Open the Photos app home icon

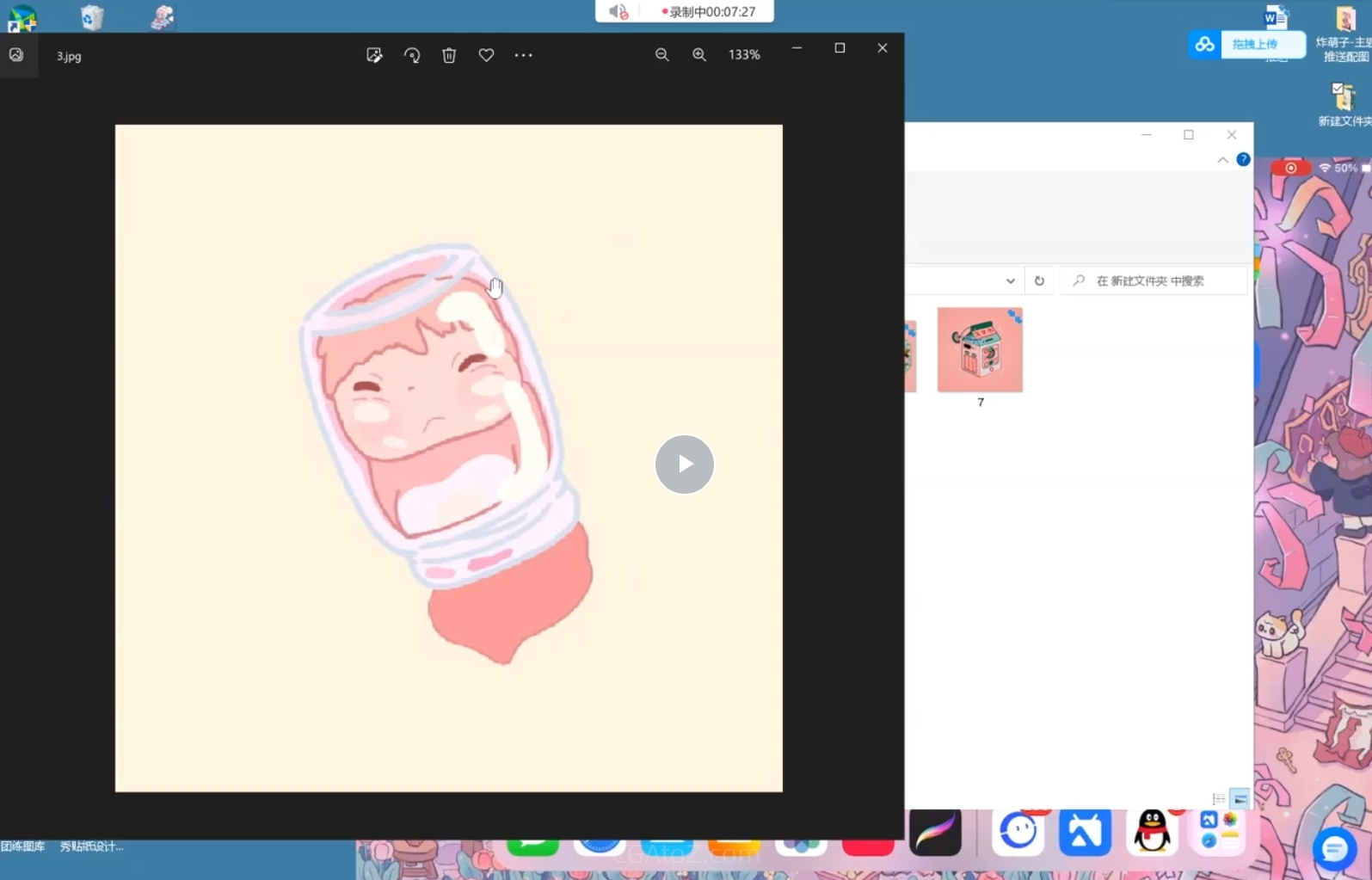(16, 55)
